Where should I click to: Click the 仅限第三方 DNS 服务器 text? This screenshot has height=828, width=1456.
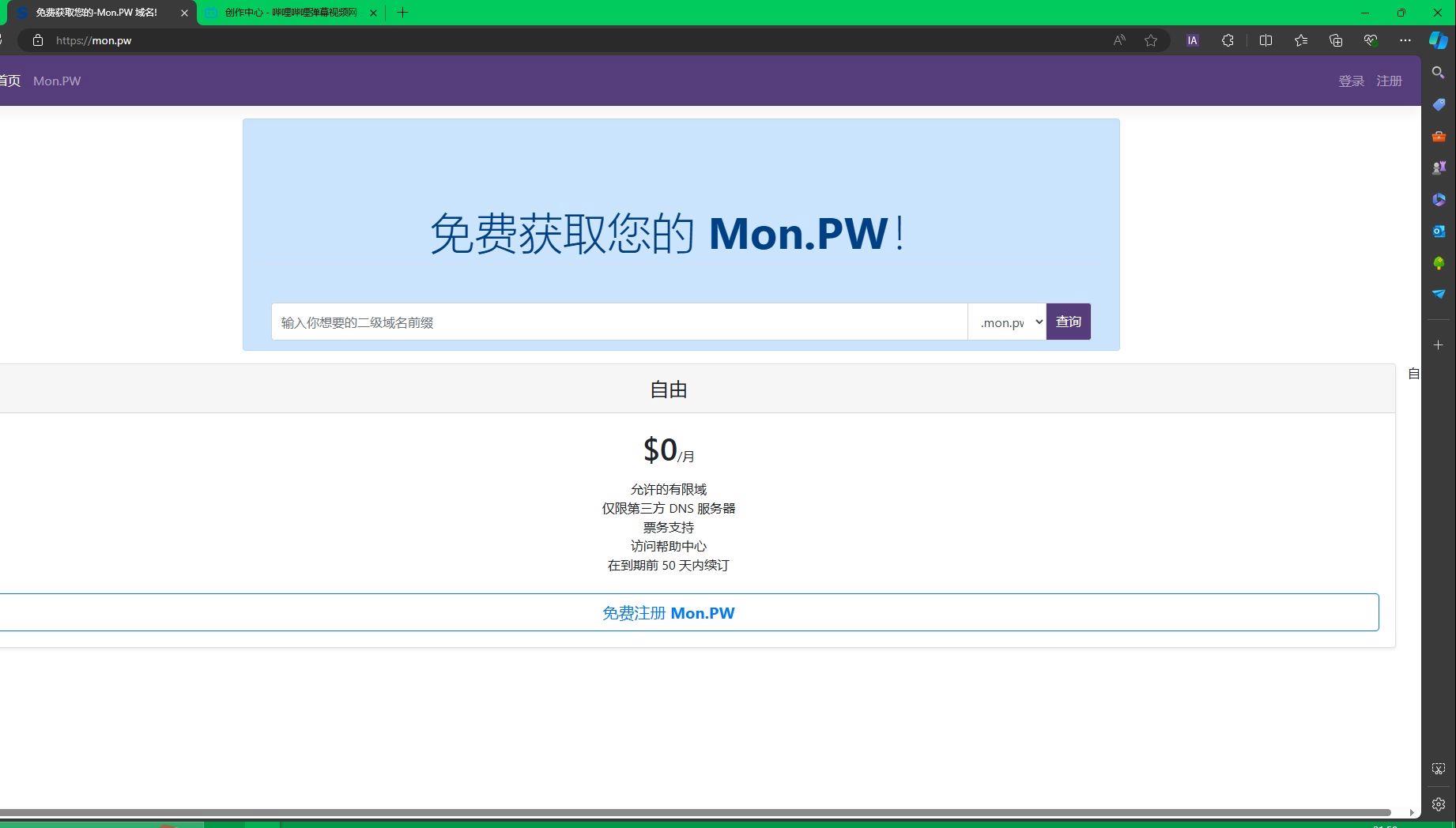pos(669,508)
